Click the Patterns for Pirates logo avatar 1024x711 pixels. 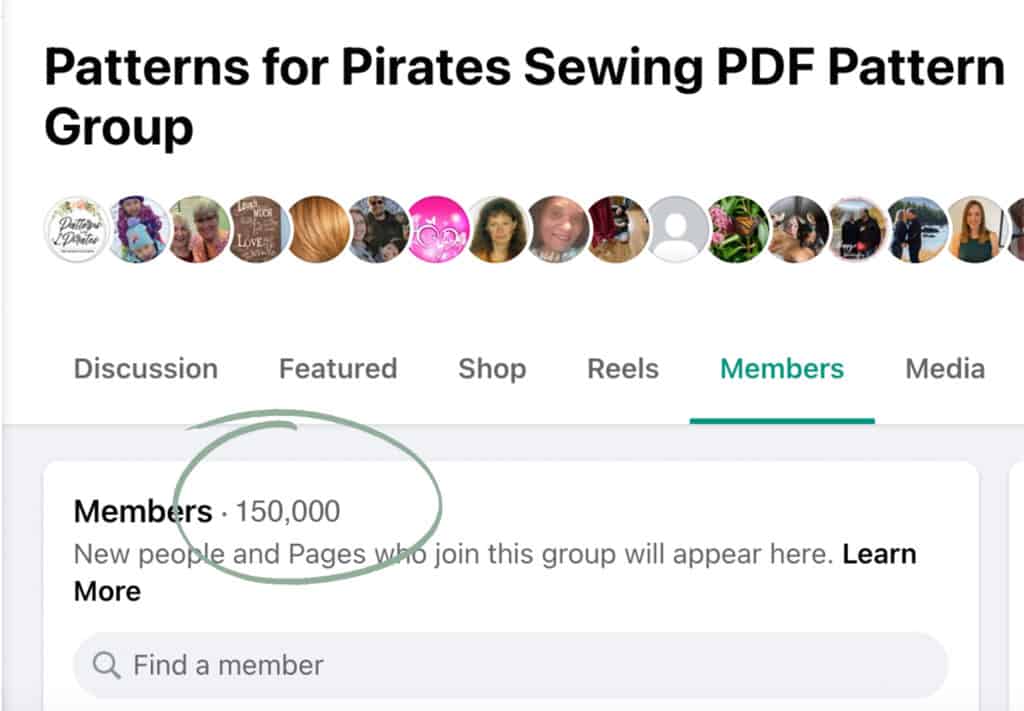(77, 229)
